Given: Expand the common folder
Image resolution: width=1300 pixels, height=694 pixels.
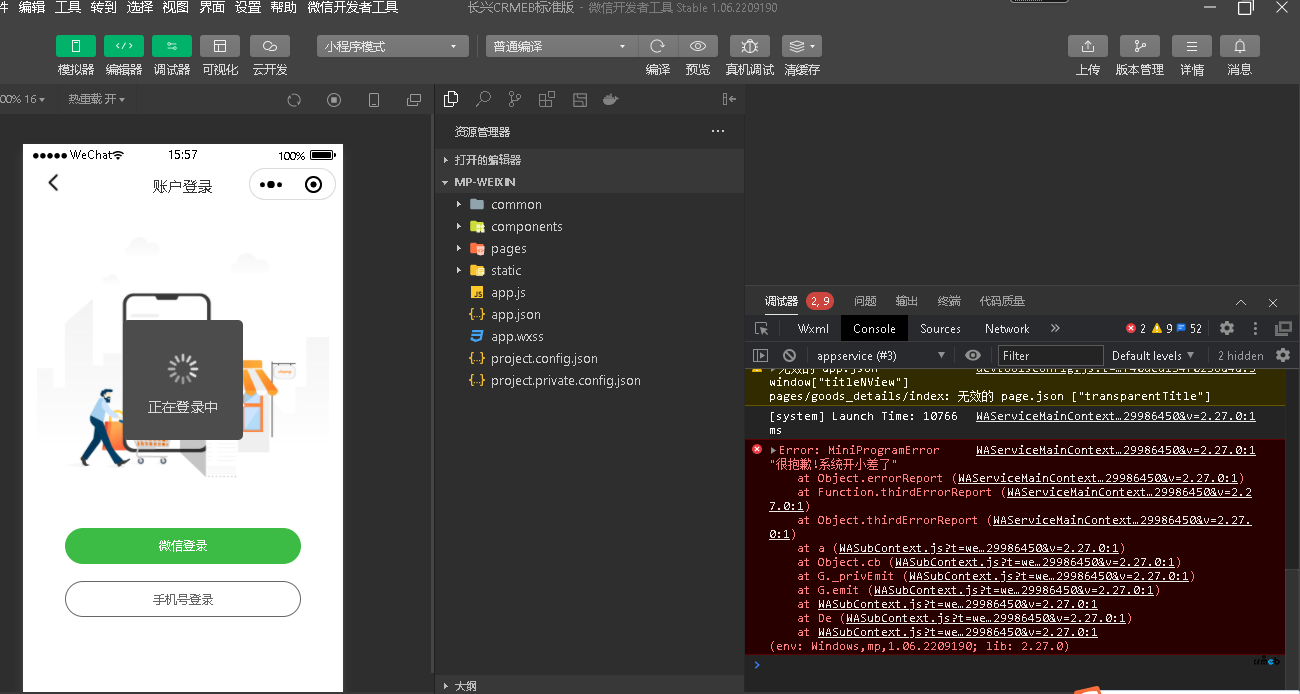Looking at the screenshot, I should click(589, 204).
